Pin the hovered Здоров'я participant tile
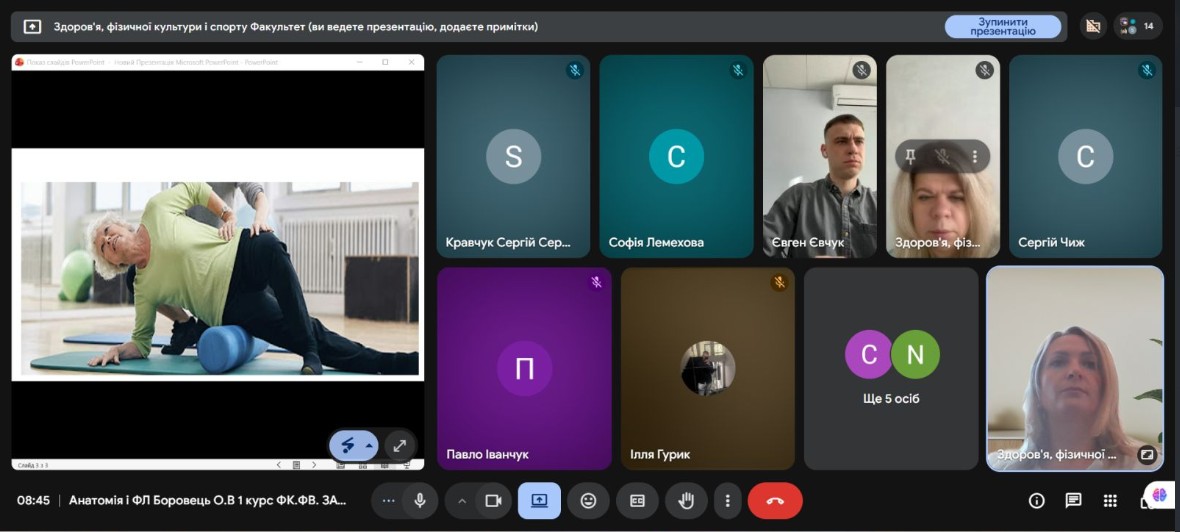The height and width of the screenshot is (532, 1180). pyautogui.click(x=910, y=157)
